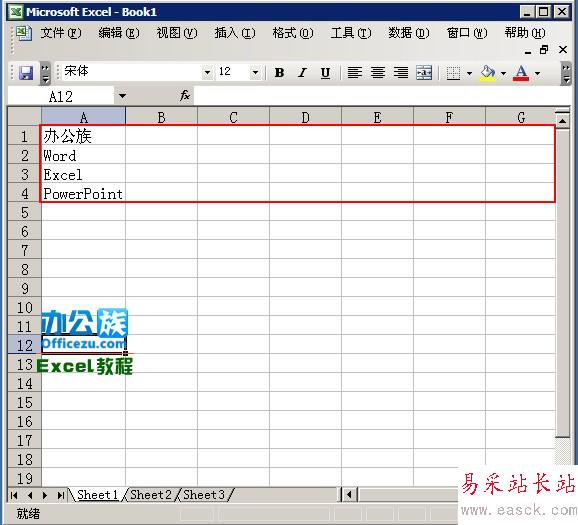This screenshot has width=578, height=525.
Task: Switch to the Sheet3 tab
Action: pos(204,495)
